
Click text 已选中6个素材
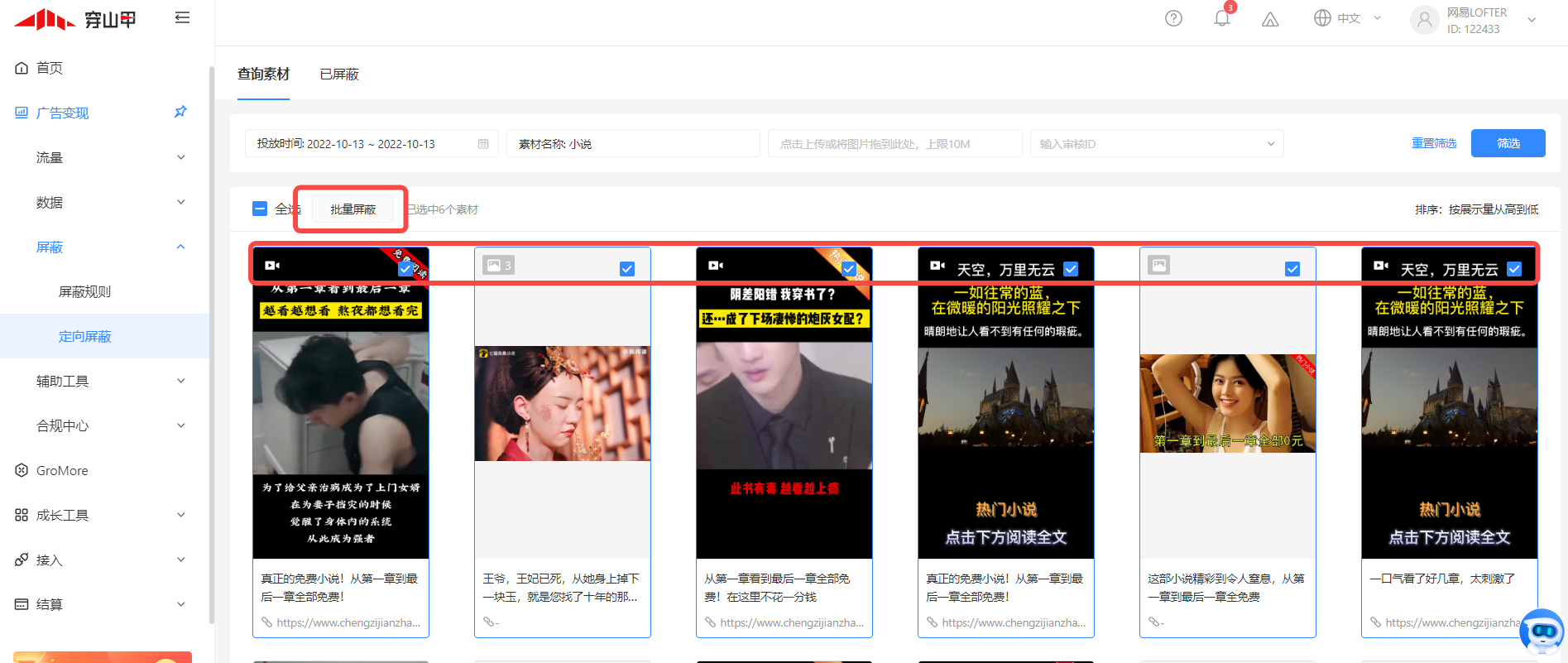tap(443, 209)
